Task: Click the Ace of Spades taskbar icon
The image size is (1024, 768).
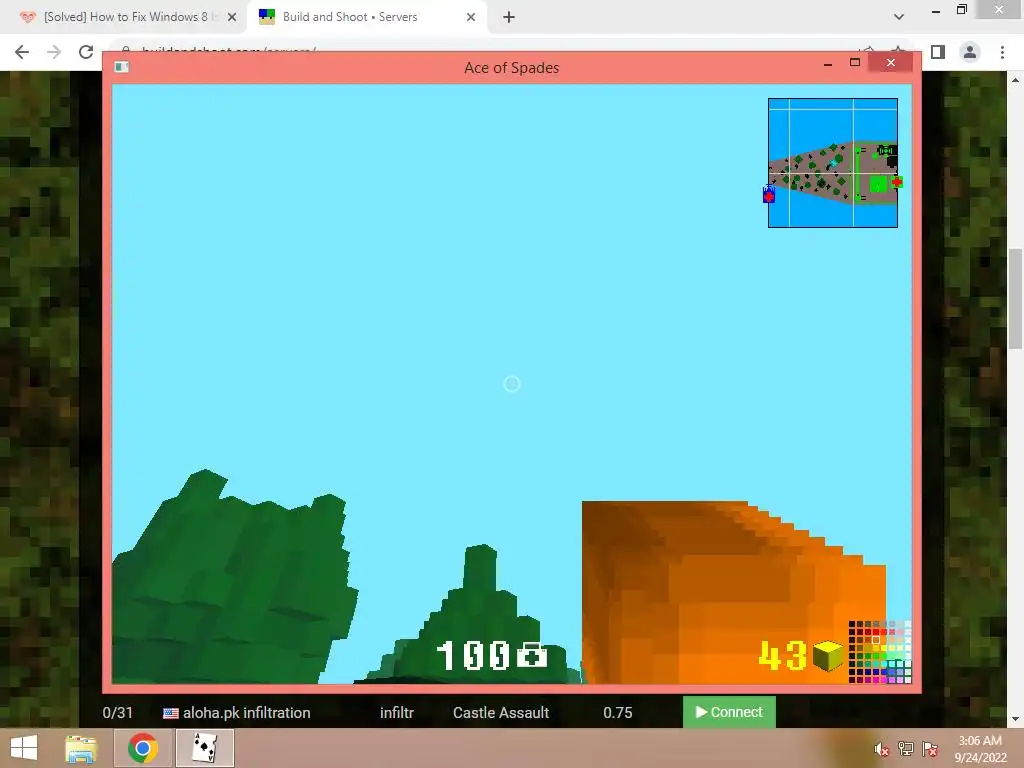Action: click(204, 748)
